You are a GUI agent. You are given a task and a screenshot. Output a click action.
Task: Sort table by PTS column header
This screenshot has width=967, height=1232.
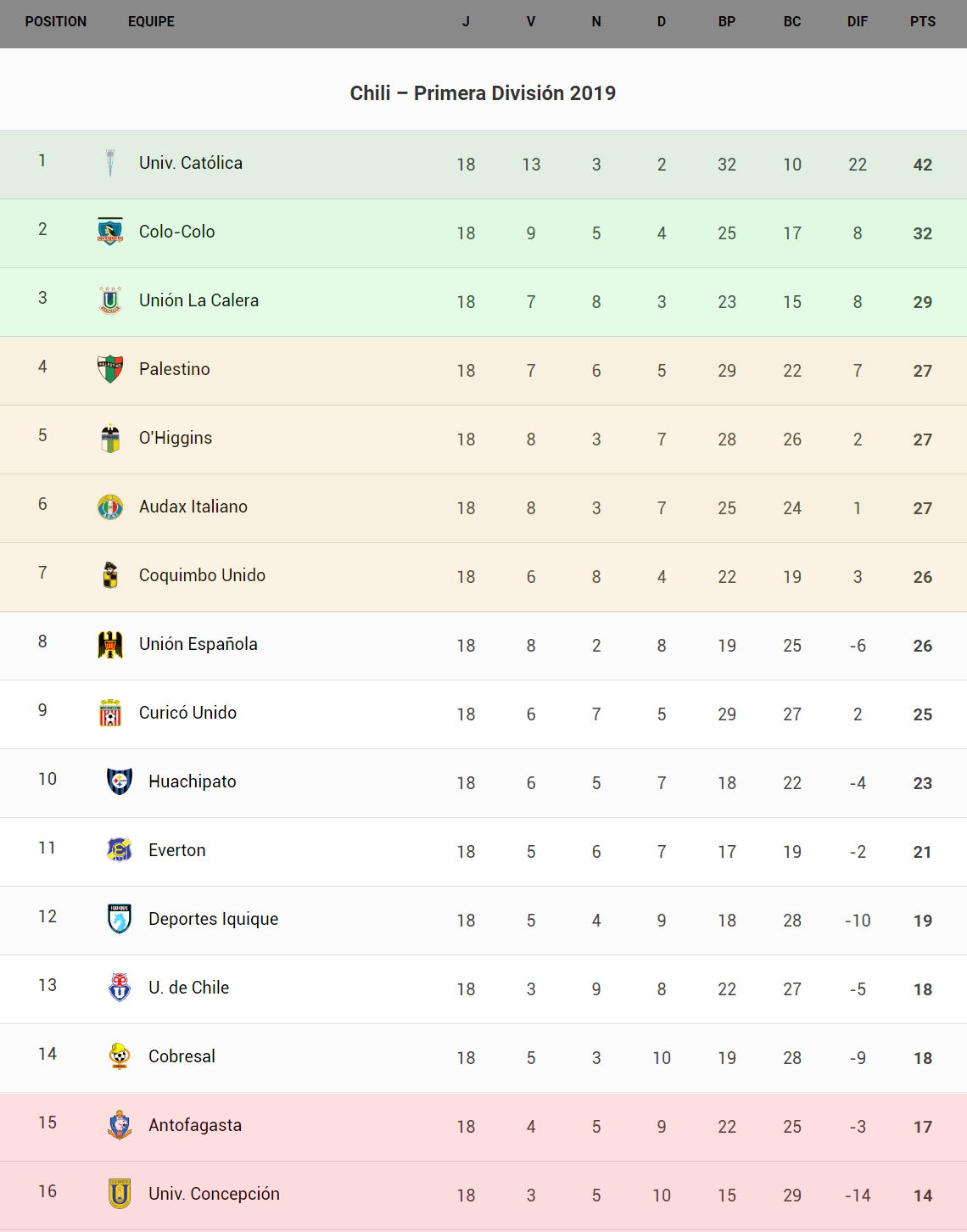point(922,22)
